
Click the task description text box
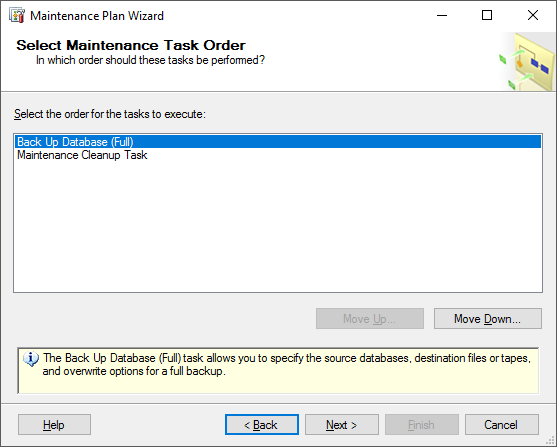coord(278,371)
